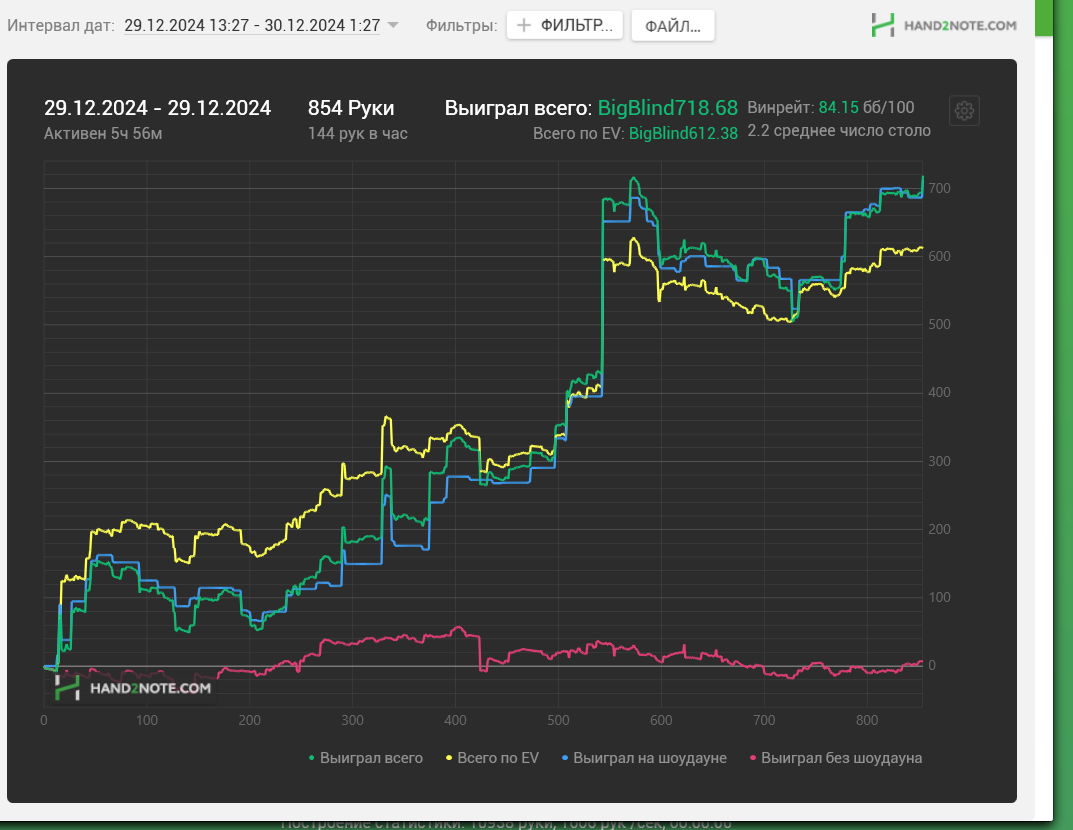Image resolution: width=1073 pixels, height=830 pixels.
Task: Click the 400 label on x-axis
Action: pyautogui.click(x=455, y=721)
